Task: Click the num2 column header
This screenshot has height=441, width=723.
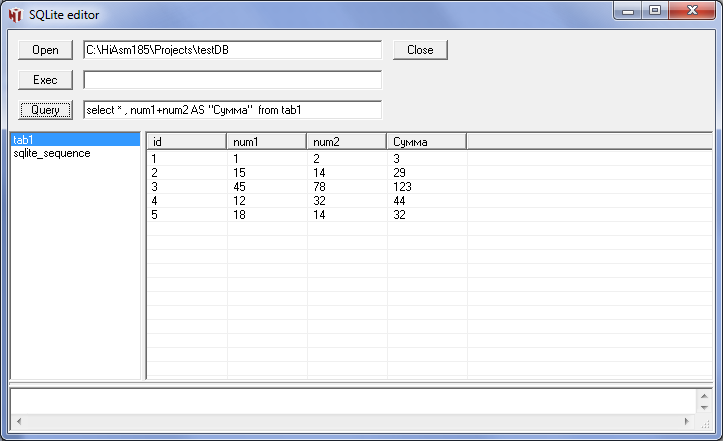Action: 346,142
